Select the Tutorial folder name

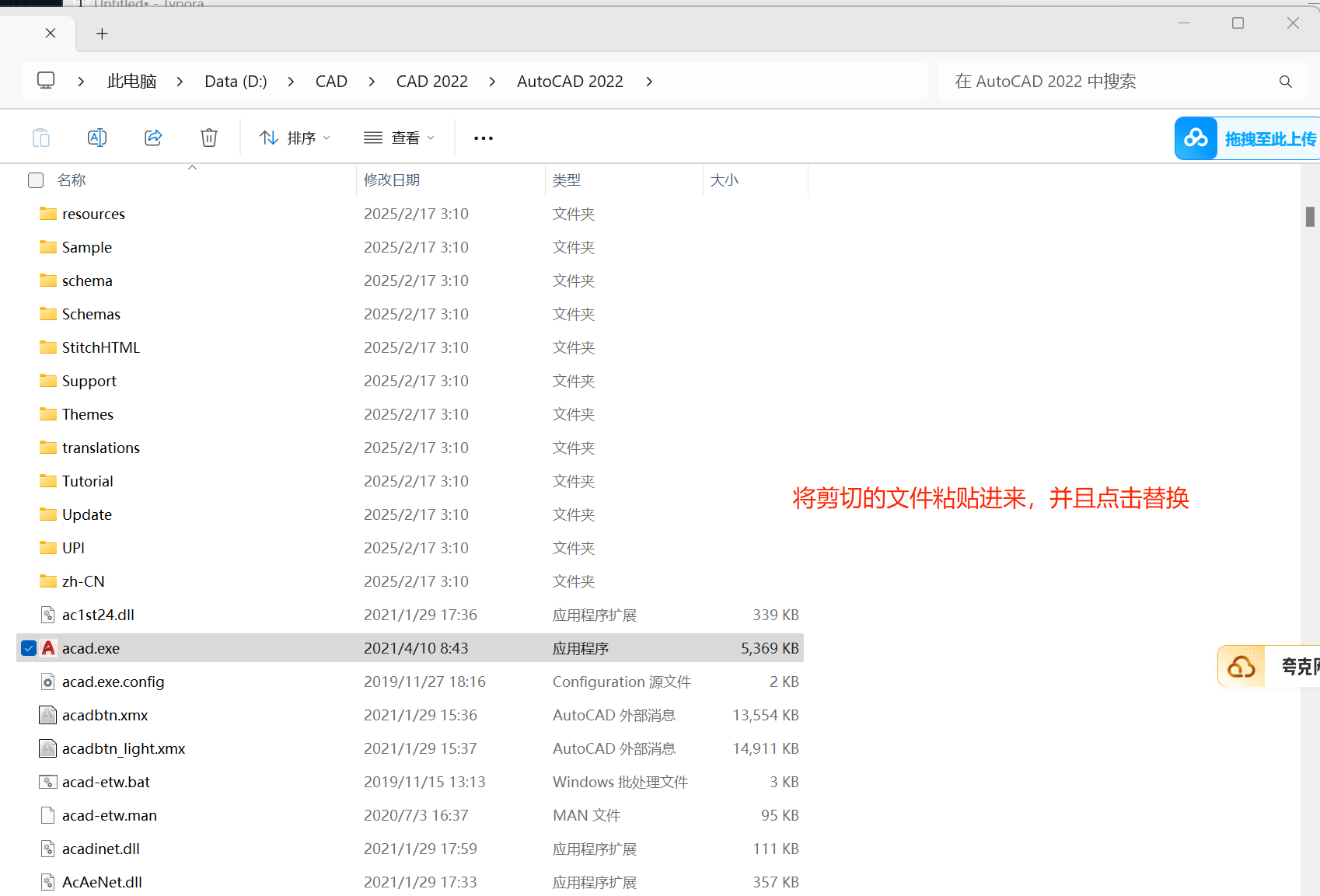click(x=88, y=481)
